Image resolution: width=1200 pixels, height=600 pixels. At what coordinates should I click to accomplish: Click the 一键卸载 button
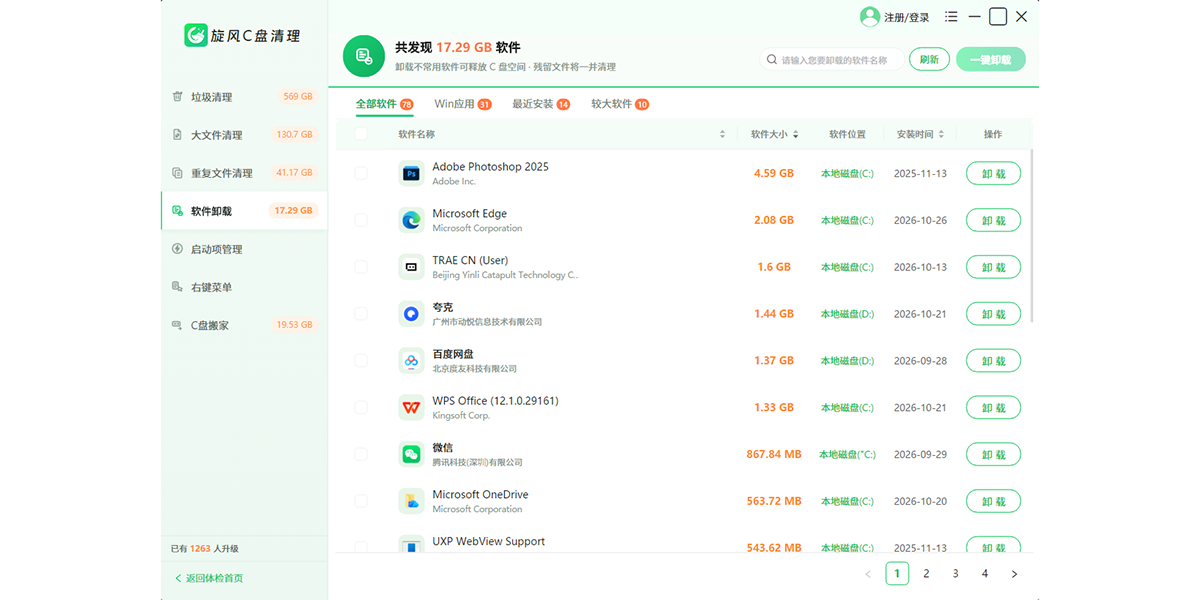(990, 60)
